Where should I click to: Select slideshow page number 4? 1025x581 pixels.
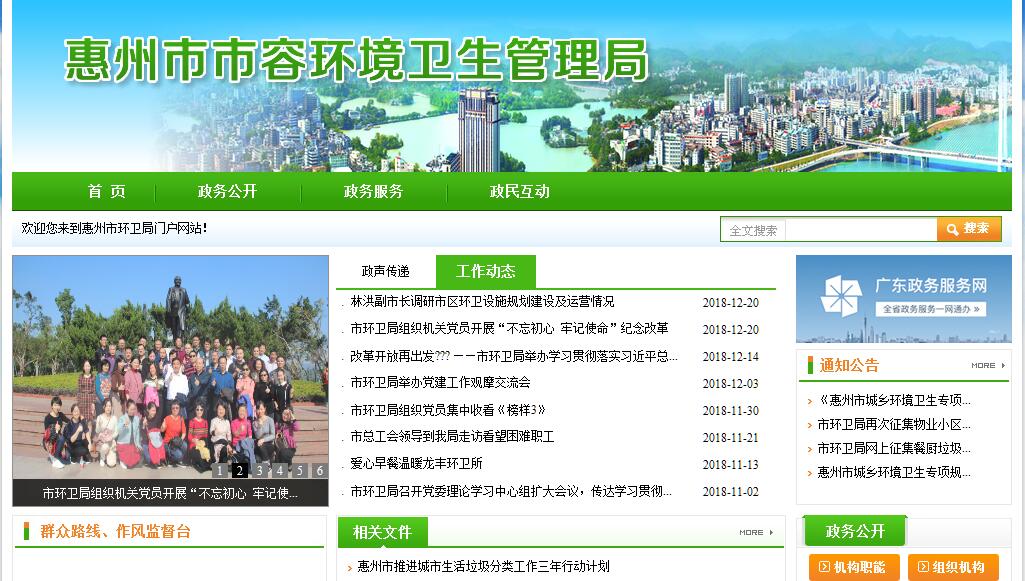[280, 470]
